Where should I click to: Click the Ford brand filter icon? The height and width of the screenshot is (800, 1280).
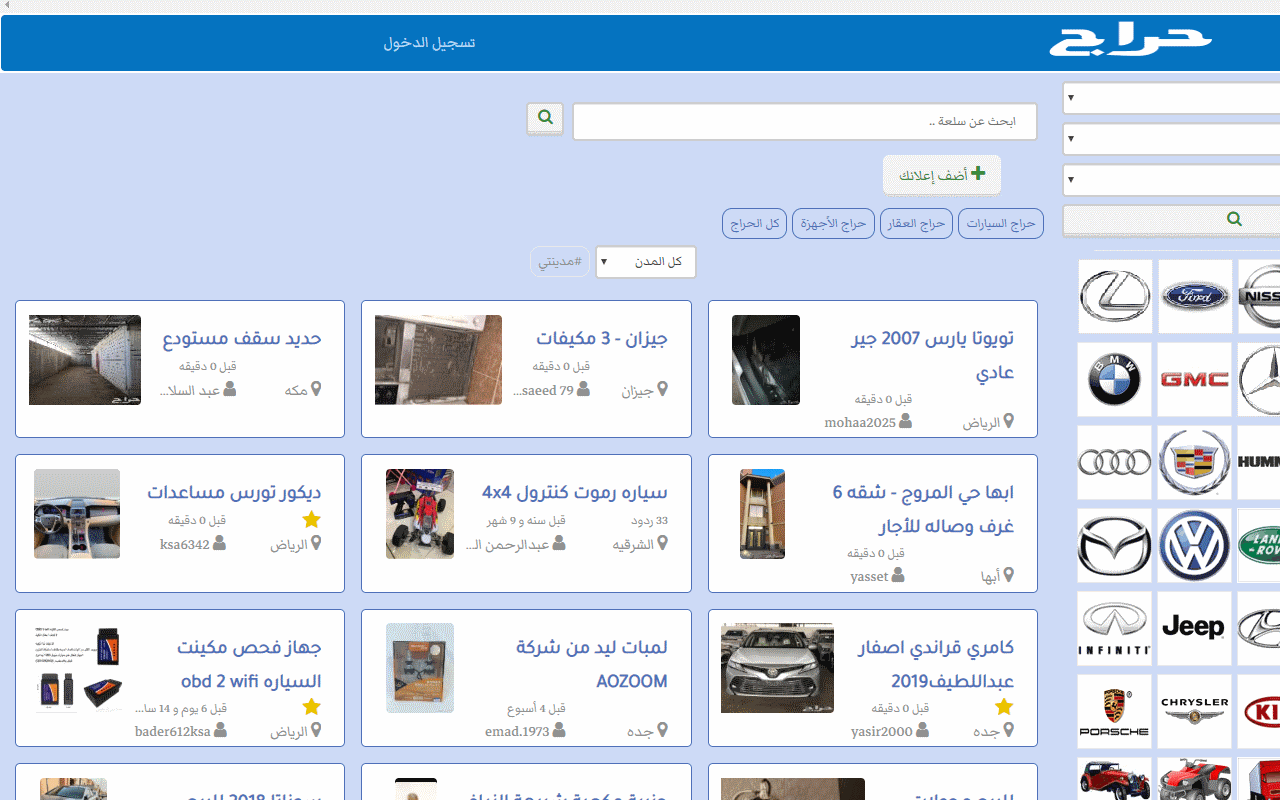click(1194, 295)
